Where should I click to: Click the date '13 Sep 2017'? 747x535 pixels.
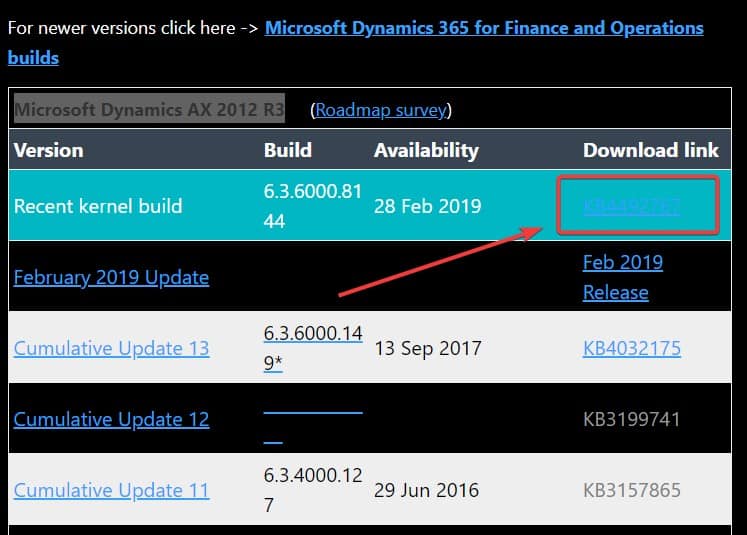click(428, 348)
